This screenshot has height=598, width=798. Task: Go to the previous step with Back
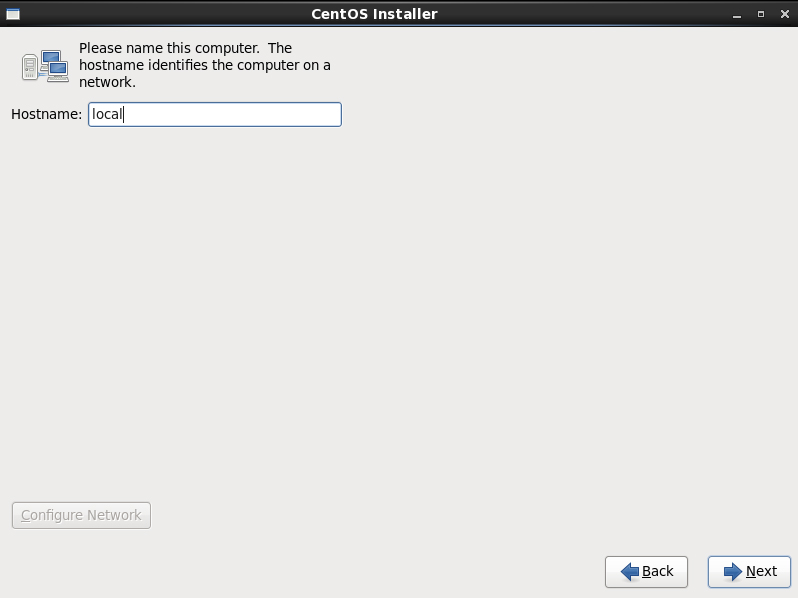coord(646,572)
